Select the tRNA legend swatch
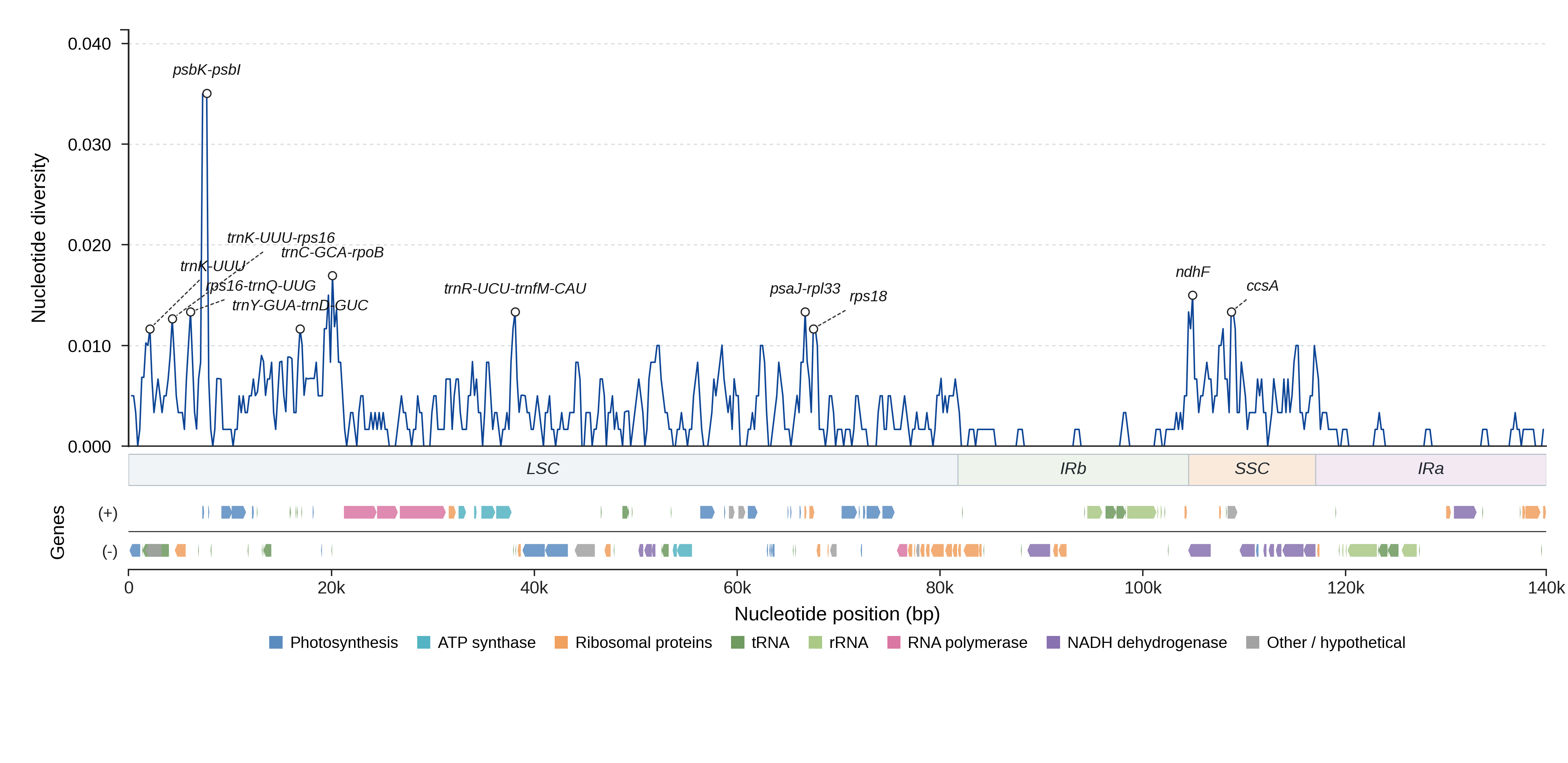The height and width of the screenshot is (763, 1568). point(738,642)
